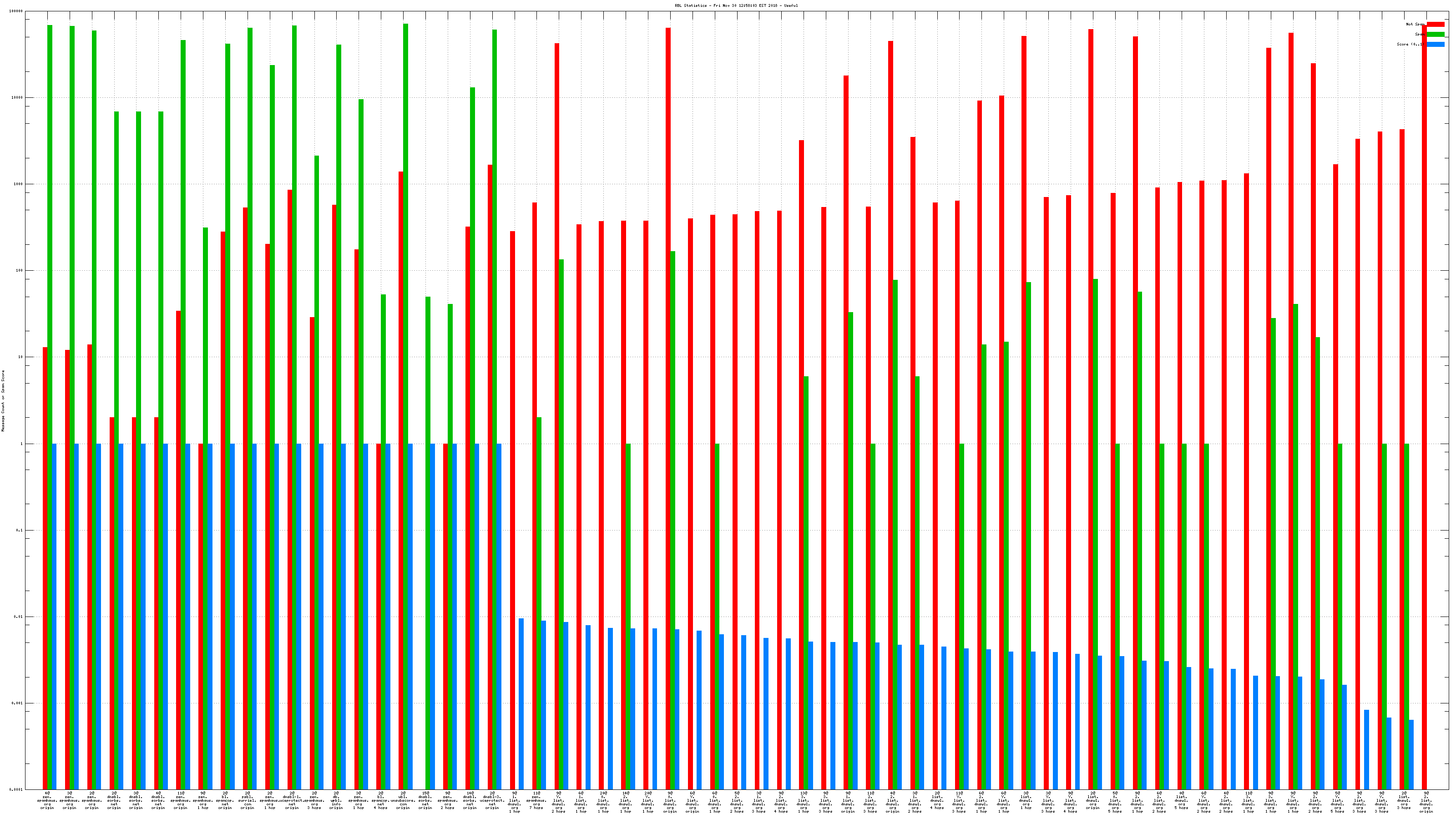Click the 0.0001 y-axis tick label
Image resolution: width=1456 pixels, height=819 pixels.
coord(16,789)
